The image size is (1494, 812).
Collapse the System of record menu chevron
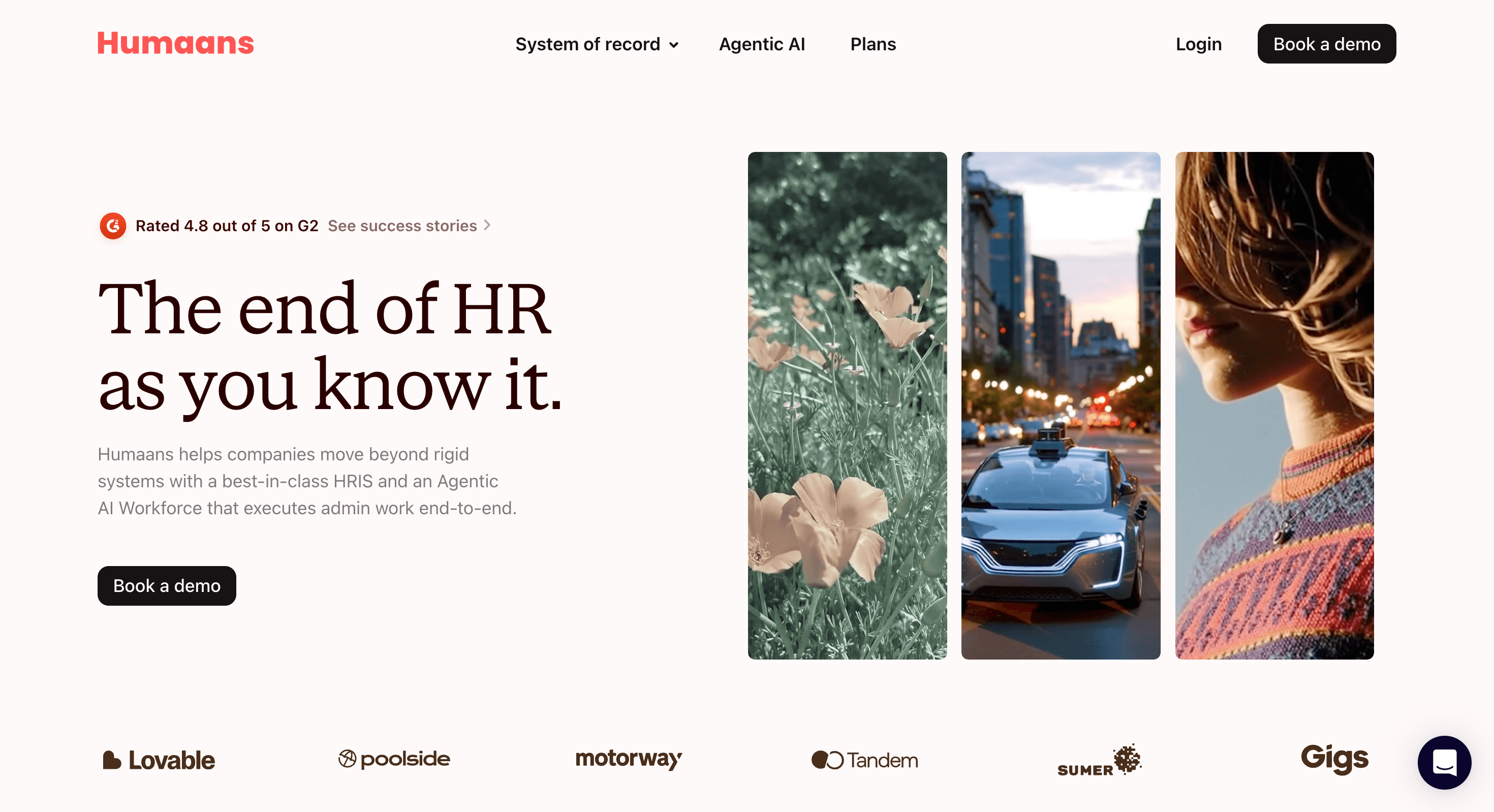[x=674, y=45]
